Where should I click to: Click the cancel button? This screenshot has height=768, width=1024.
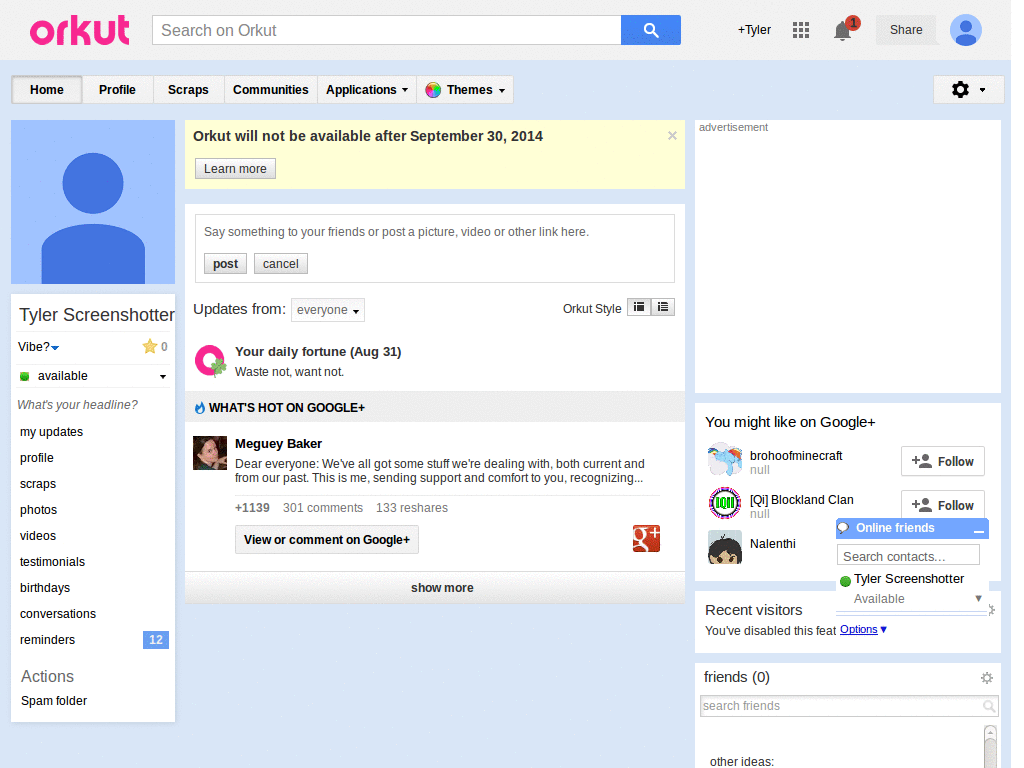click(281, 264)
